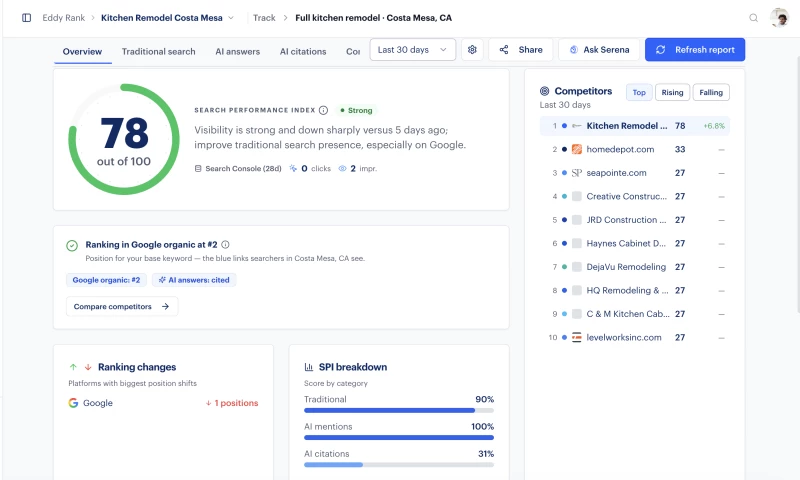Go to Eddy Rank breadcrumb

pos(64,18)
